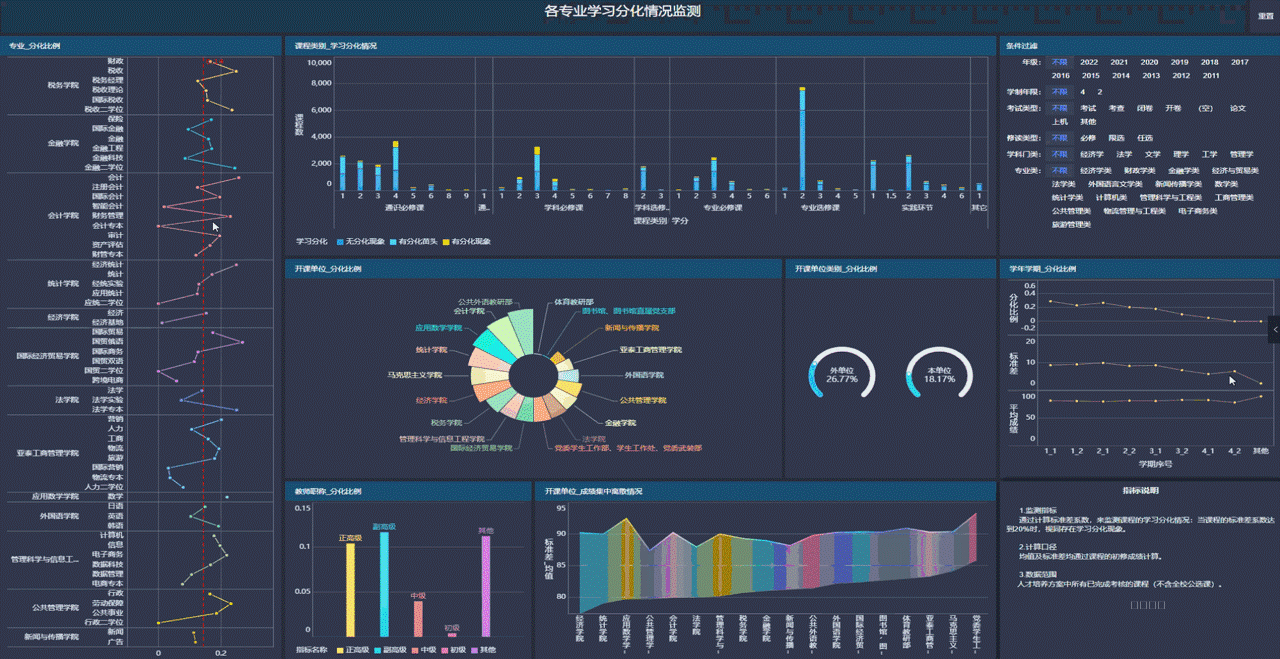Click the 外单位 26.77% gauge ring
The image size is (1280, 659).
[841, 374]
